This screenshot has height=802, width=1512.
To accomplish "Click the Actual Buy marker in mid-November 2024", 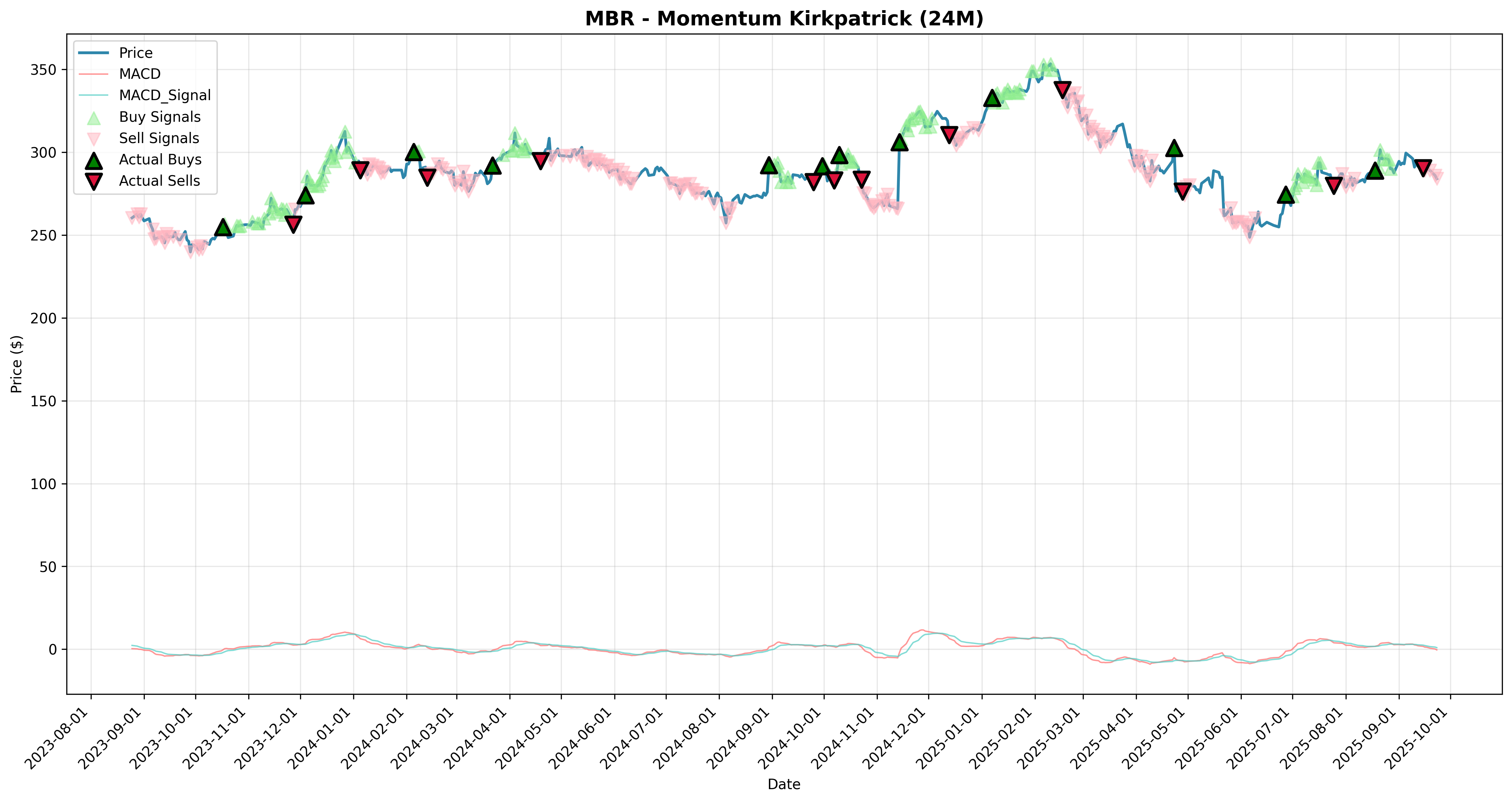I will click(x=899, y=142).
